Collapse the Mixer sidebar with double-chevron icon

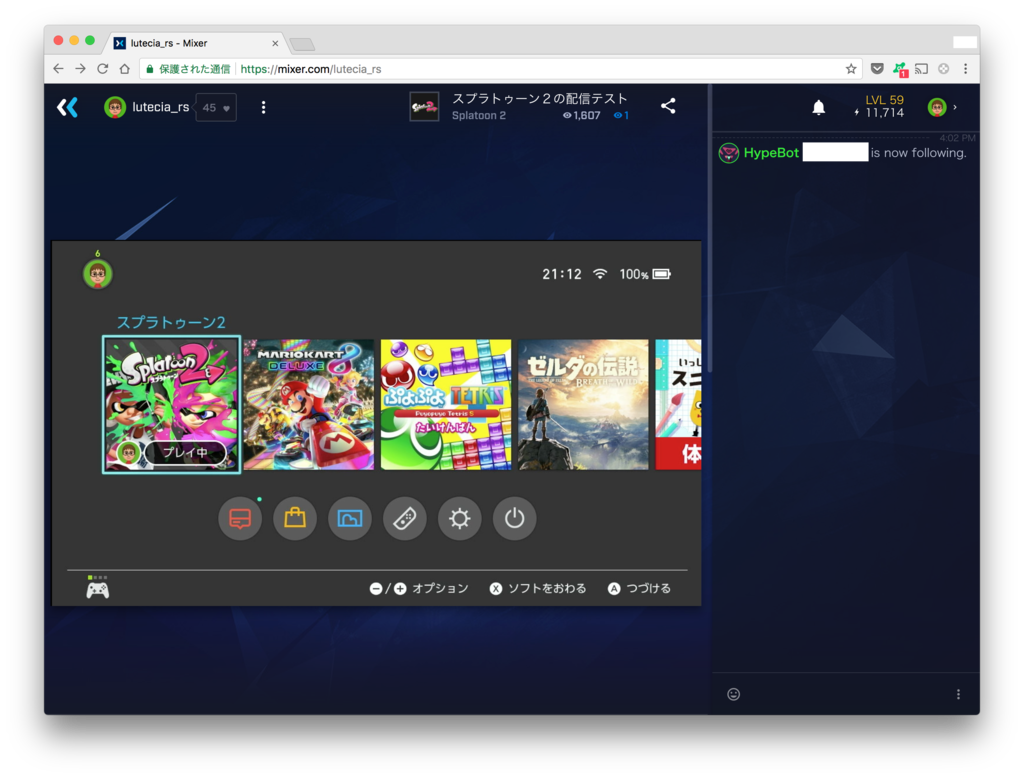[67, 107]
